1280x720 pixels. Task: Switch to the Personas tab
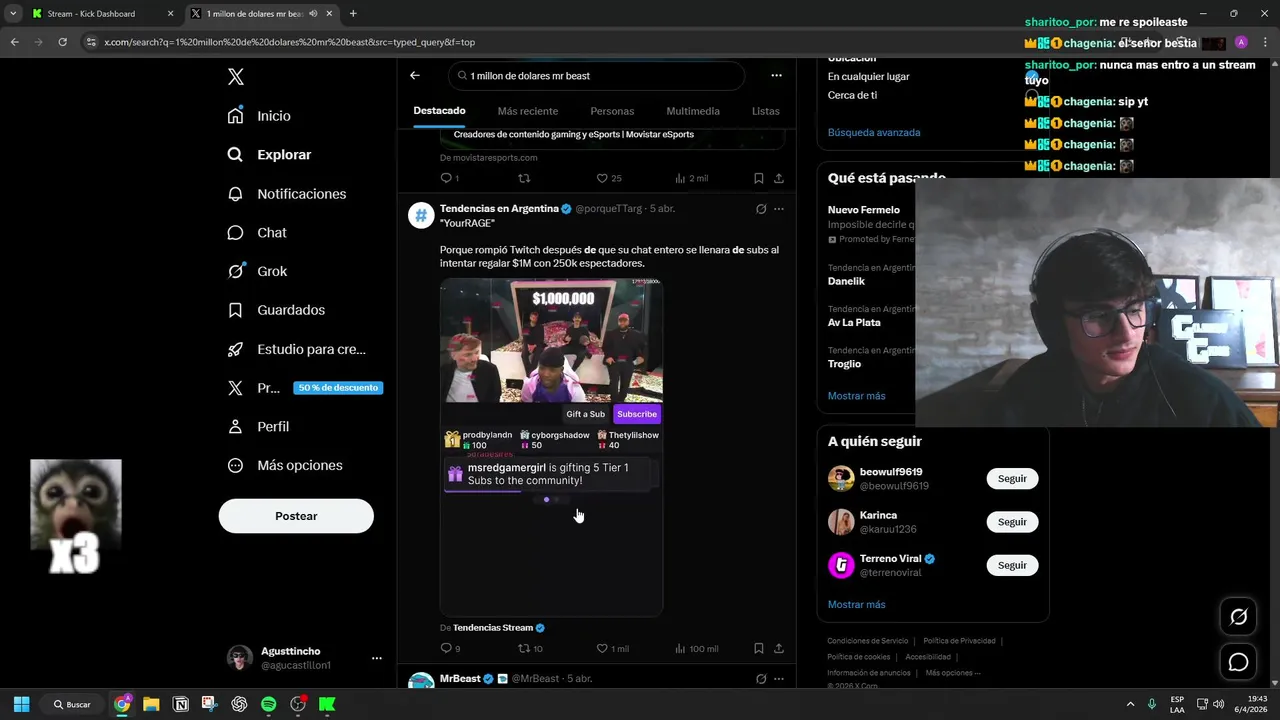point(612,111)
